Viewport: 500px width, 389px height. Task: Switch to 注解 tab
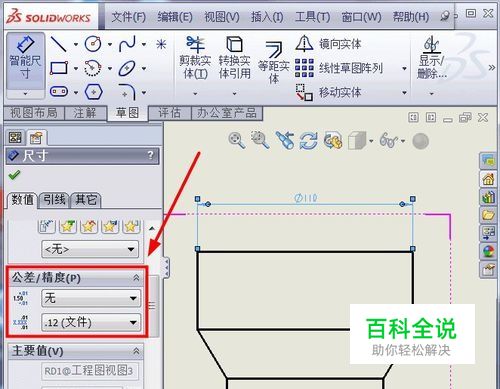point(85,113)
